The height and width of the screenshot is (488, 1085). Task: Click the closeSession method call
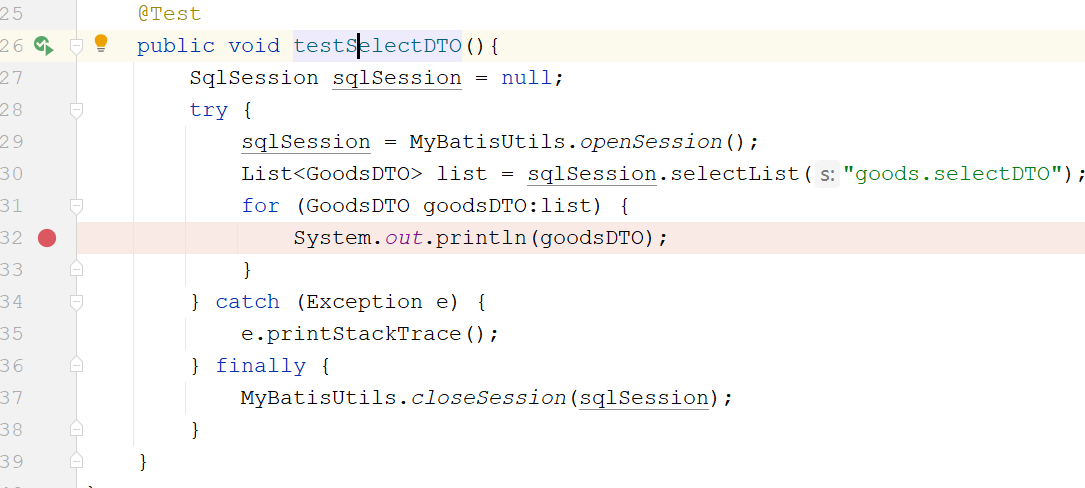tap(488, 398)
